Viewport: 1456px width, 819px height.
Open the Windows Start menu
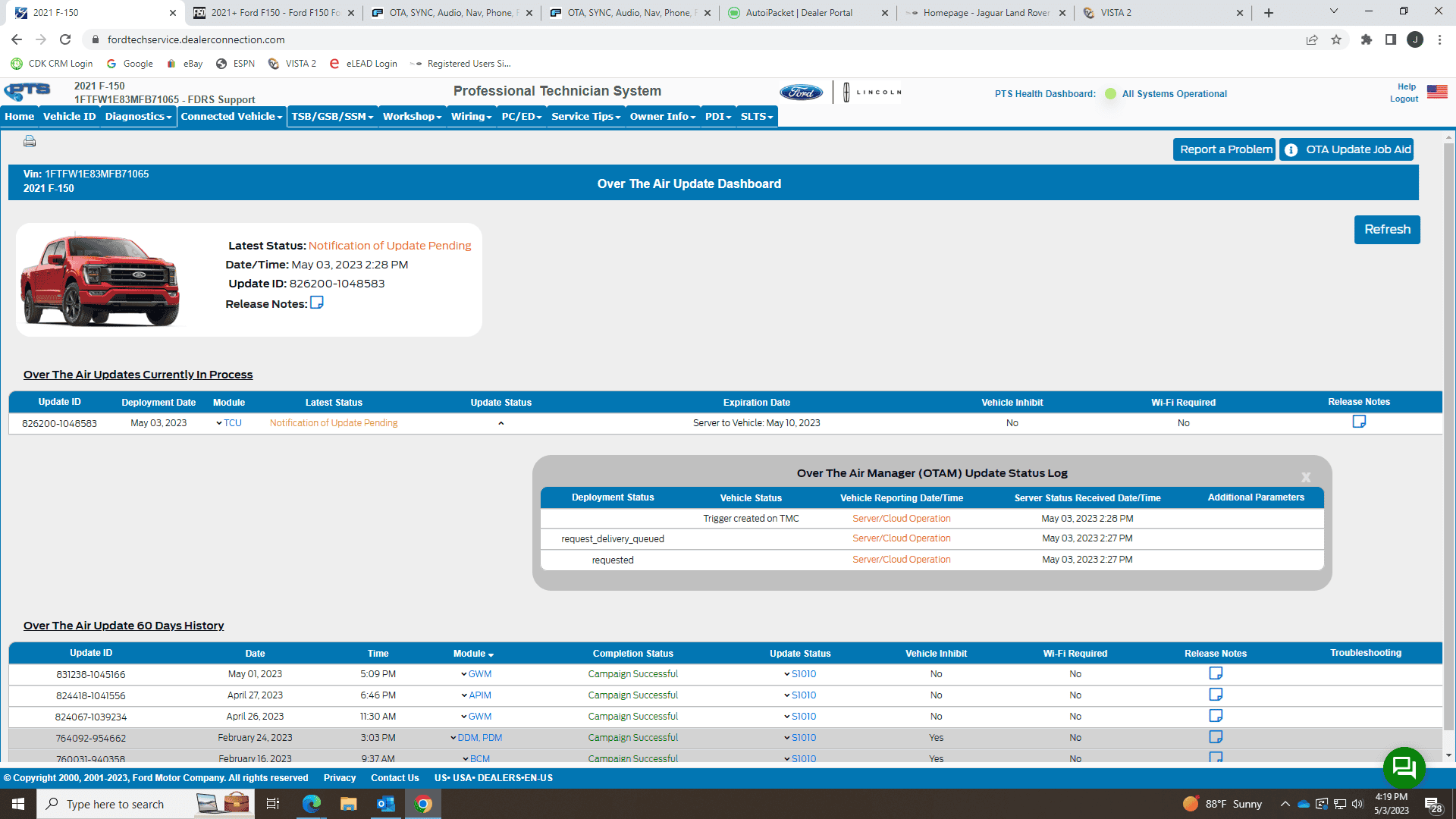pos(18,804)
